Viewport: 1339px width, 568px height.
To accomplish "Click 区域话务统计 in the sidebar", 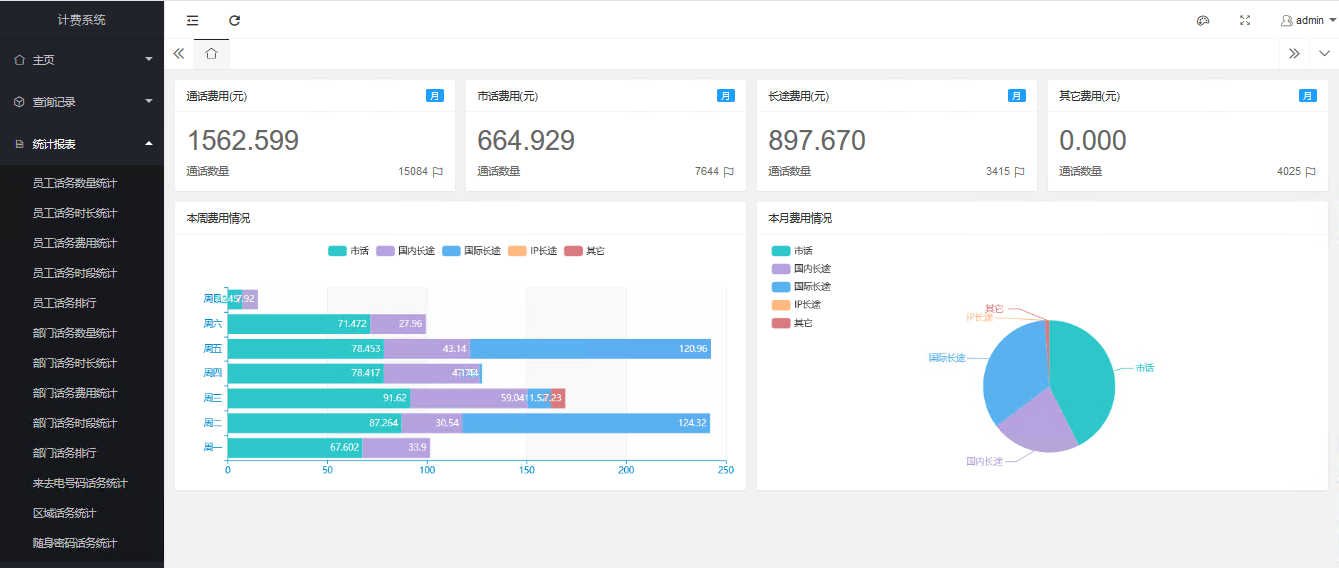I will (64, 513).
